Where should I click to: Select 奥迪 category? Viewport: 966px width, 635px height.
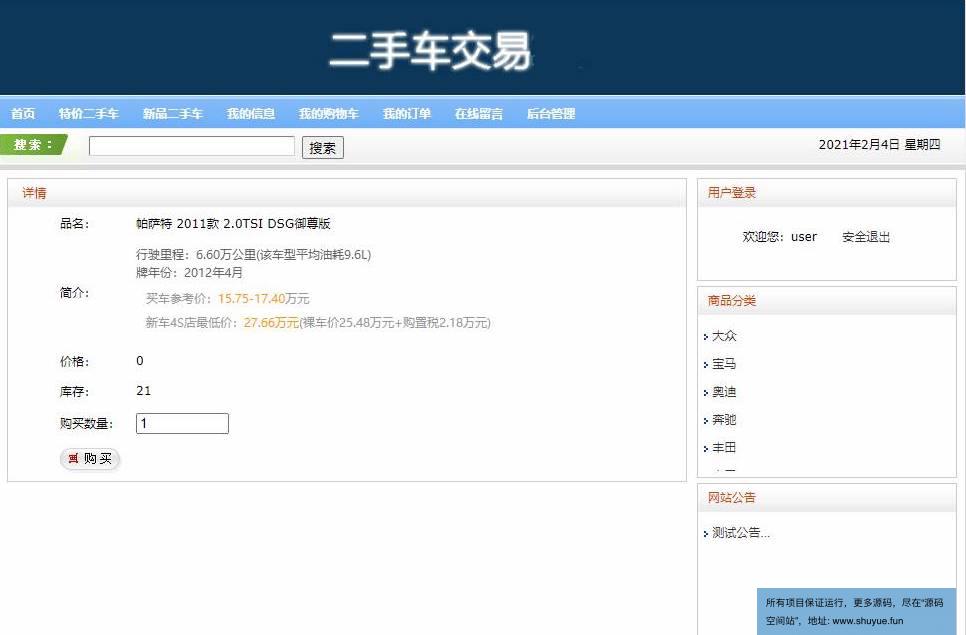[724, 392]
